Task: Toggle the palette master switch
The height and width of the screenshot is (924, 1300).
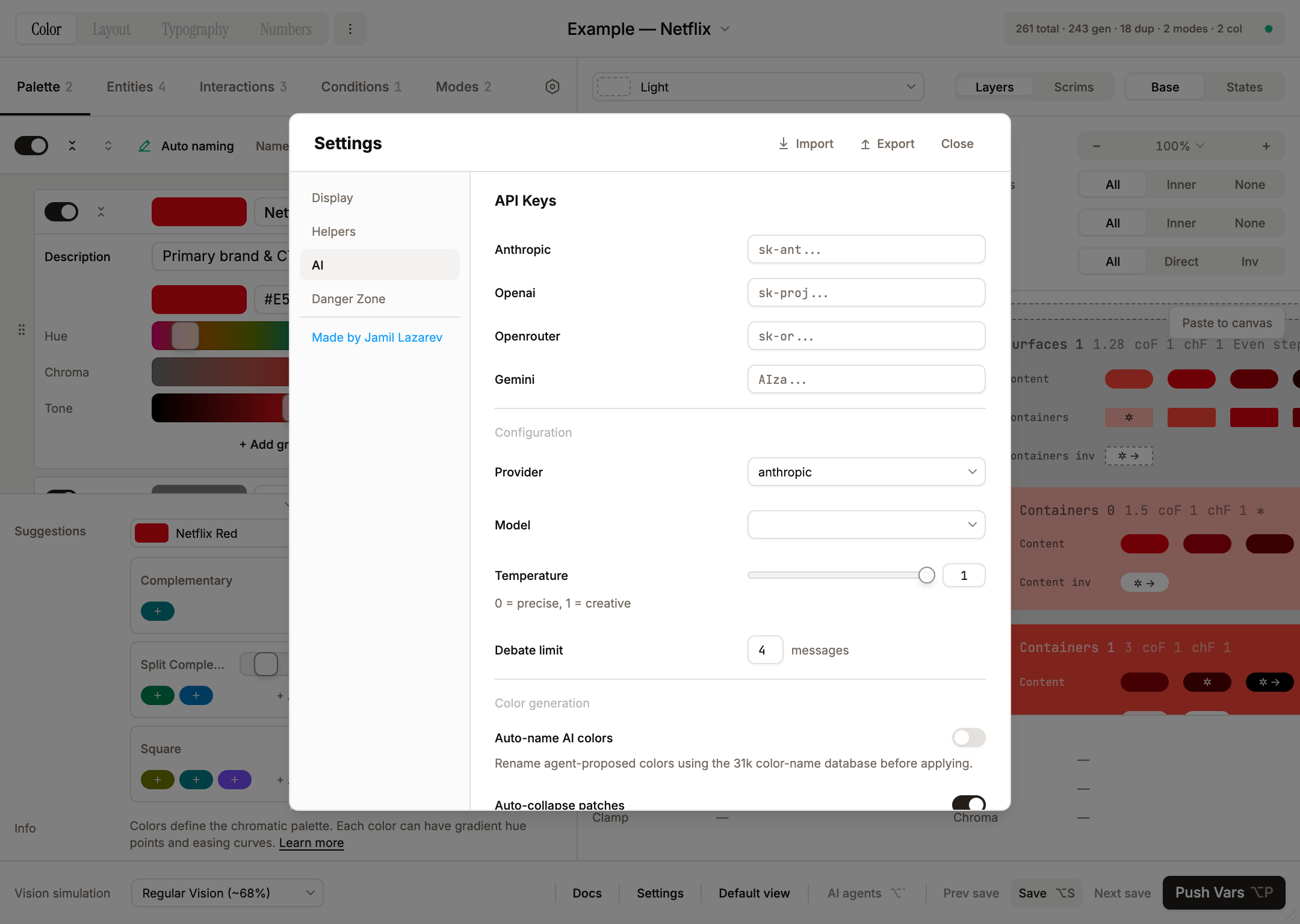Action: pos(31,146)
